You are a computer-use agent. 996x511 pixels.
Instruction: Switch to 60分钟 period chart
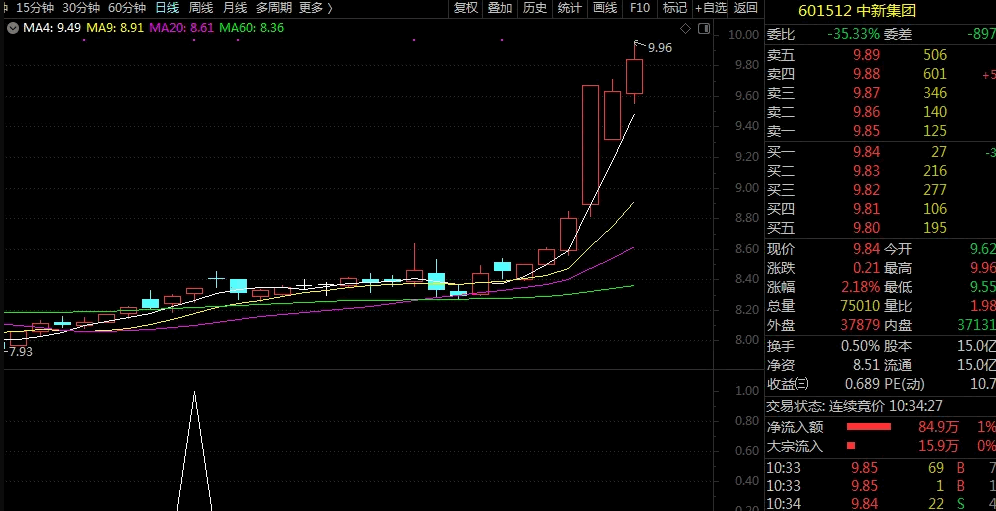coord(127,8)
